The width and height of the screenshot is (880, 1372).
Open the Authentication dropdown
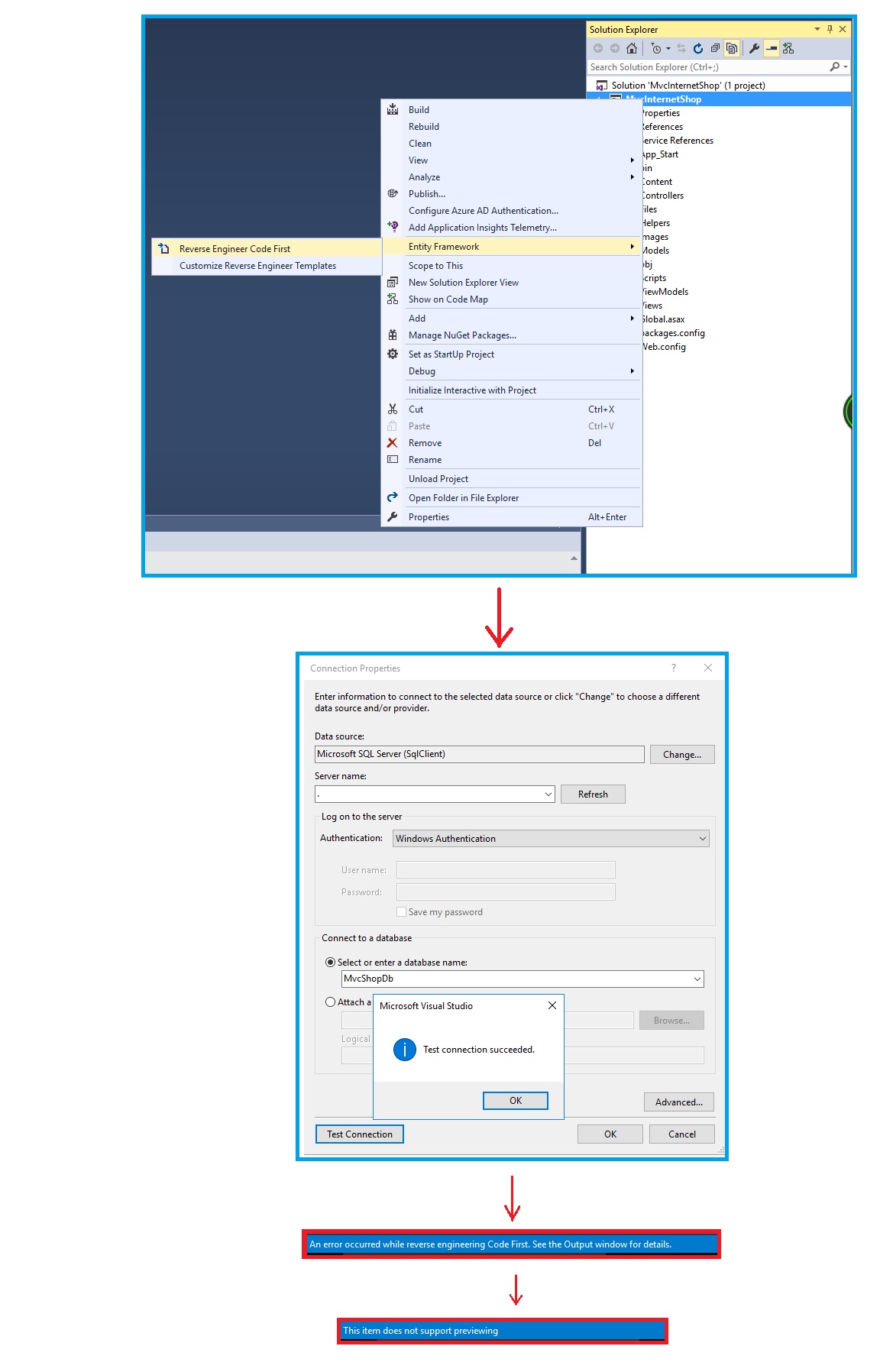tap(703, 838)
